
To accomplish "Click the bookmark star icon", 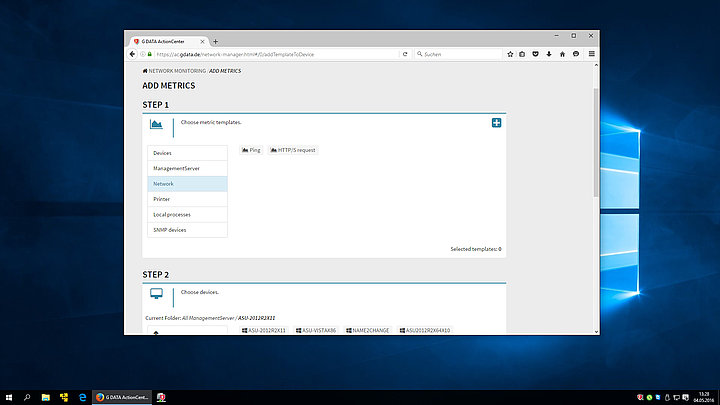I will (508, 54).
